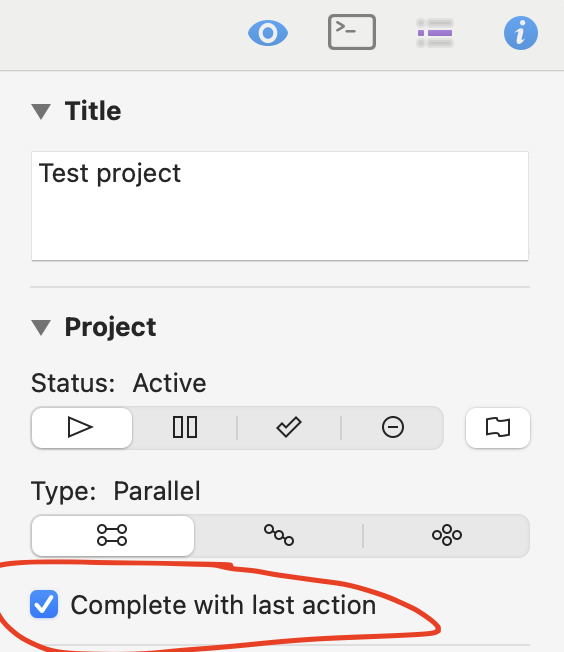564x652 pixels.
Task: Click the Project section heading
Action: [x=110, y=327]
